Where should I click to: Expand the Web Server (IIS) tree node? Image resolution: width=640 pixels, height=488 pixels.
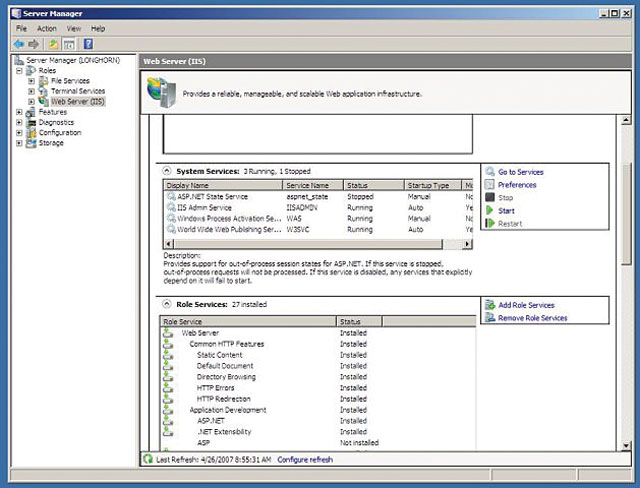[31, 102]
